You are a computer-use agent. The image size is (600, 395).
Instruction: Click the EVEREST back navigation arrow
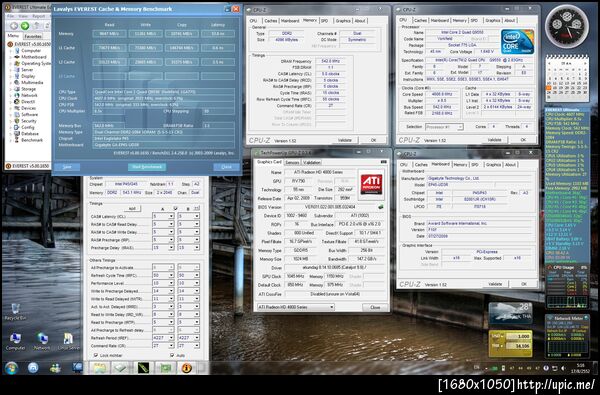coord(13,26)
